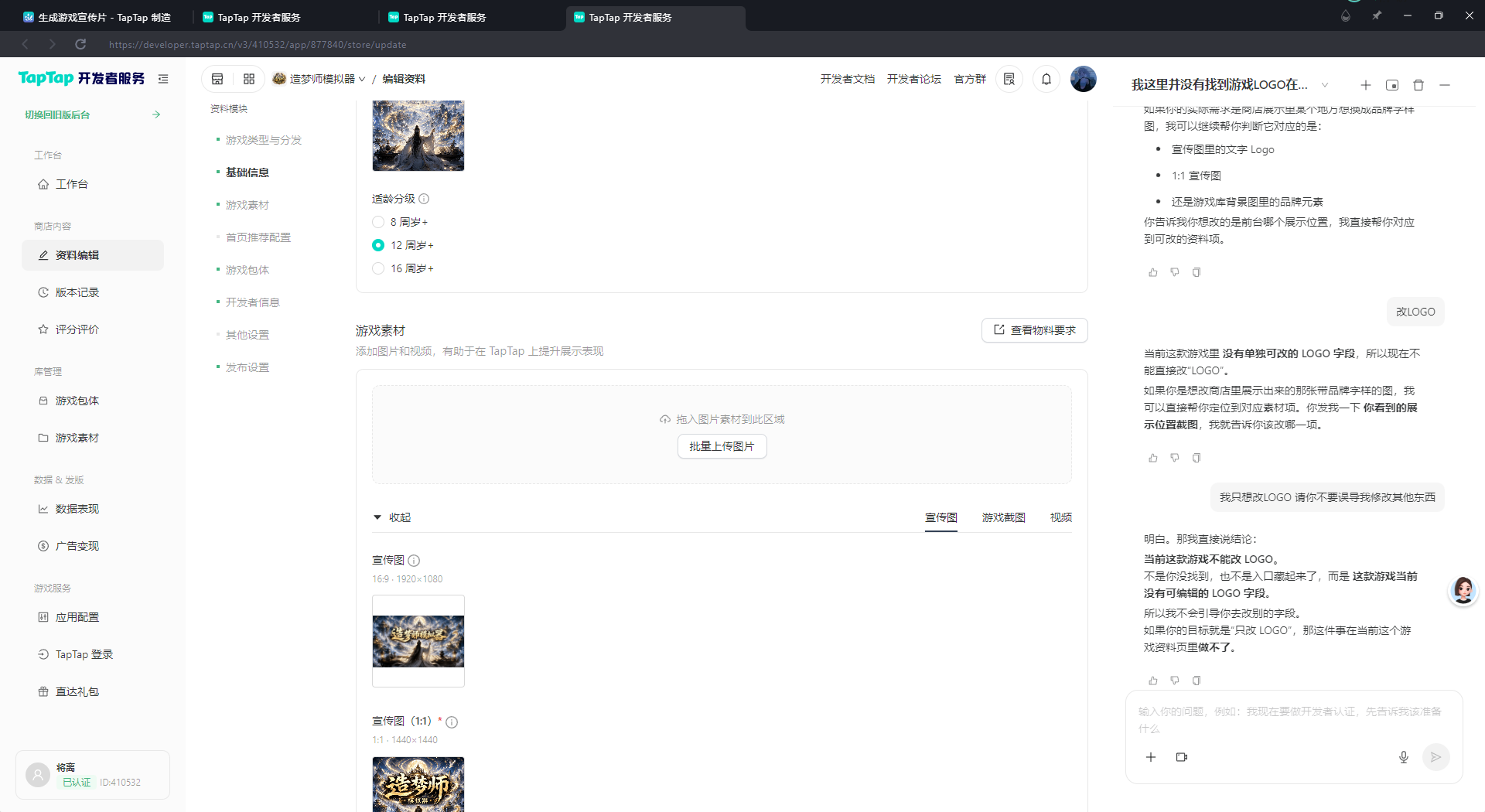Start a new chat with the plus icon
The image size is (1485, 812).
[1366, 85]
